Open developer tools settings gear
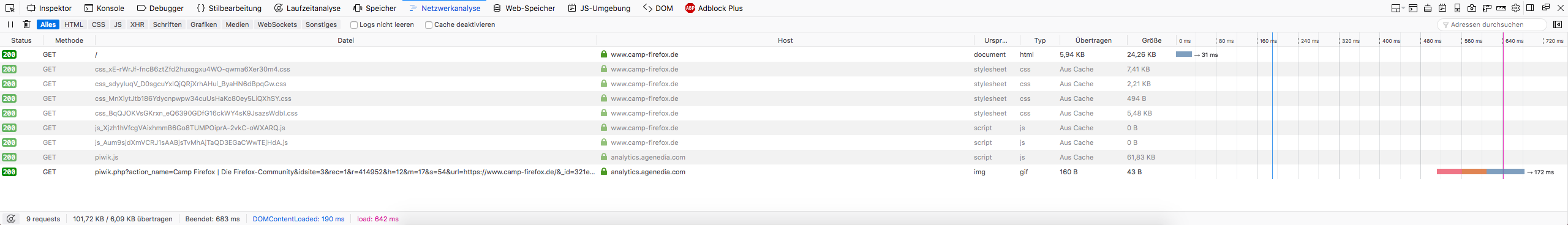The width and height of the screenshot is (1568, 225). (x=1515, y=8)
